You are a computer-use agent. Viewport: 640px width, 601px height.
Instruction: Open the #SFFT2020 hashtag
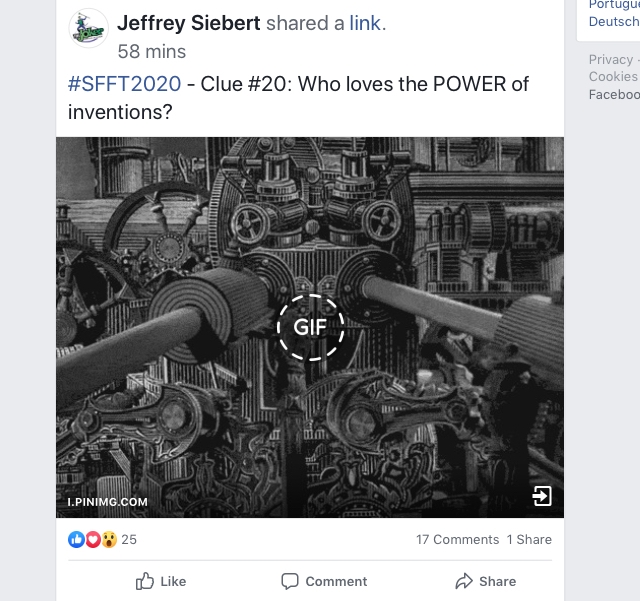pos(124,84)
